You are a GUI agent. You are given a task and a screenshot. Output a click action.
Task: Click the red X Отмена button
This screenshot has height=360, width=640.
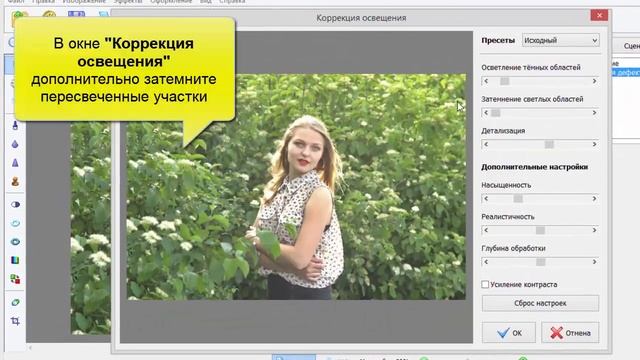pyautogui.click(x=570, y=333)
